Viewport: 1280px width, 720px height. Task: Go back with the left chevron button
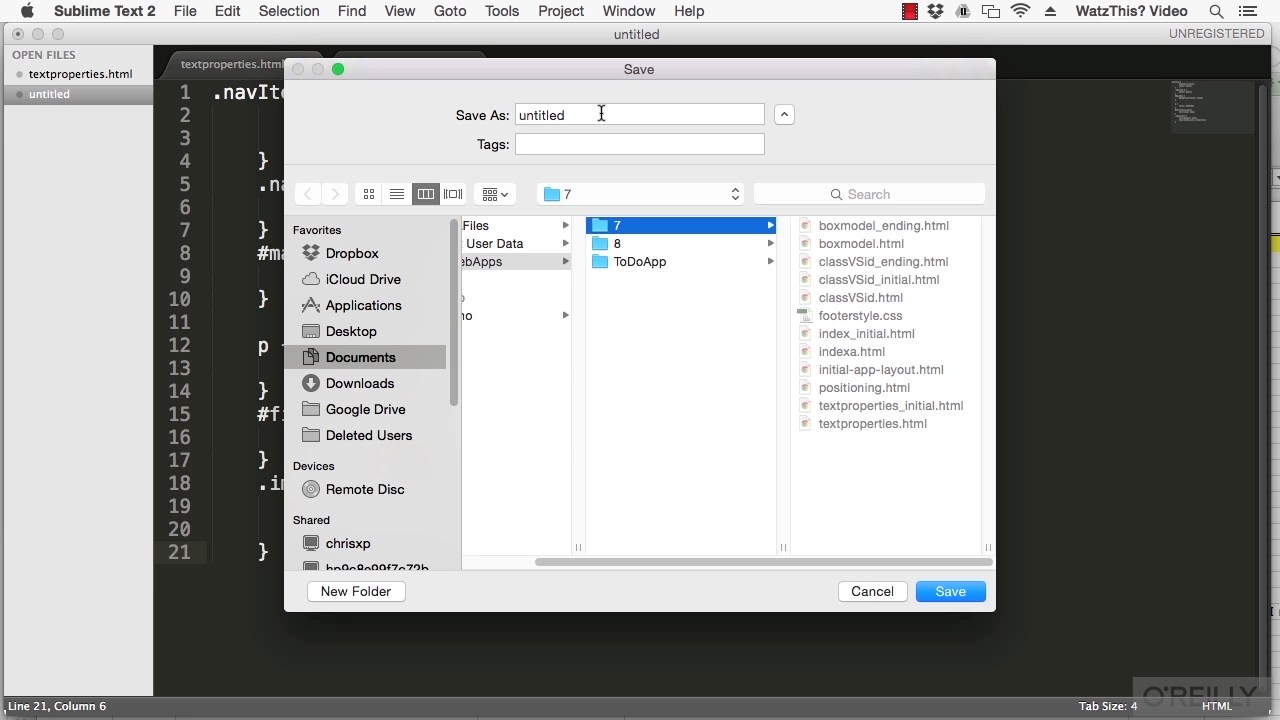pos(308,194)
